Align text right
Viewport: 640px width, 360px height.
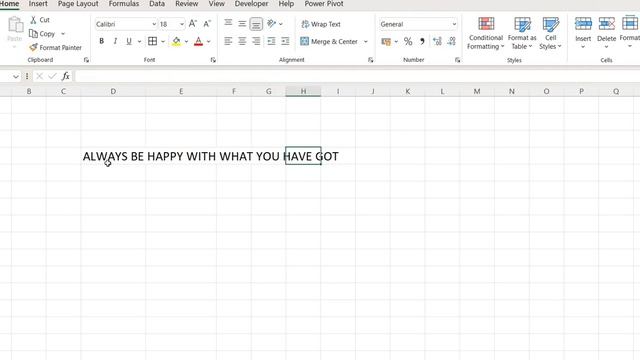(x=256, y=41)
